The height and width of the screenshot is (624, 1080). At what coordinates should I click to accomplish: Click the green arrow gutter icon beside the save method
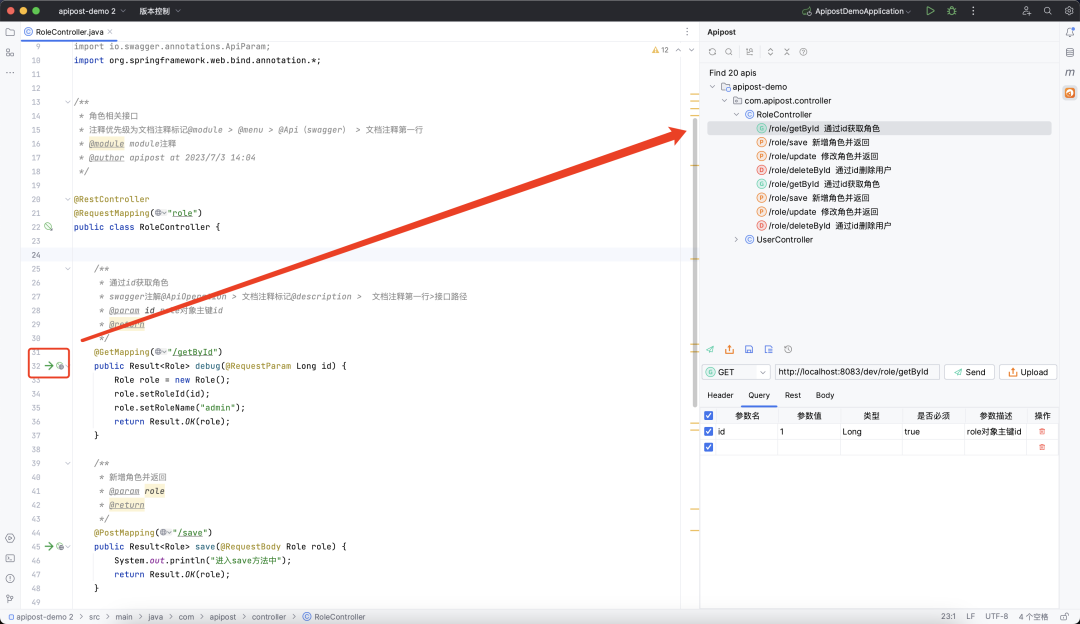click(49, 546)
